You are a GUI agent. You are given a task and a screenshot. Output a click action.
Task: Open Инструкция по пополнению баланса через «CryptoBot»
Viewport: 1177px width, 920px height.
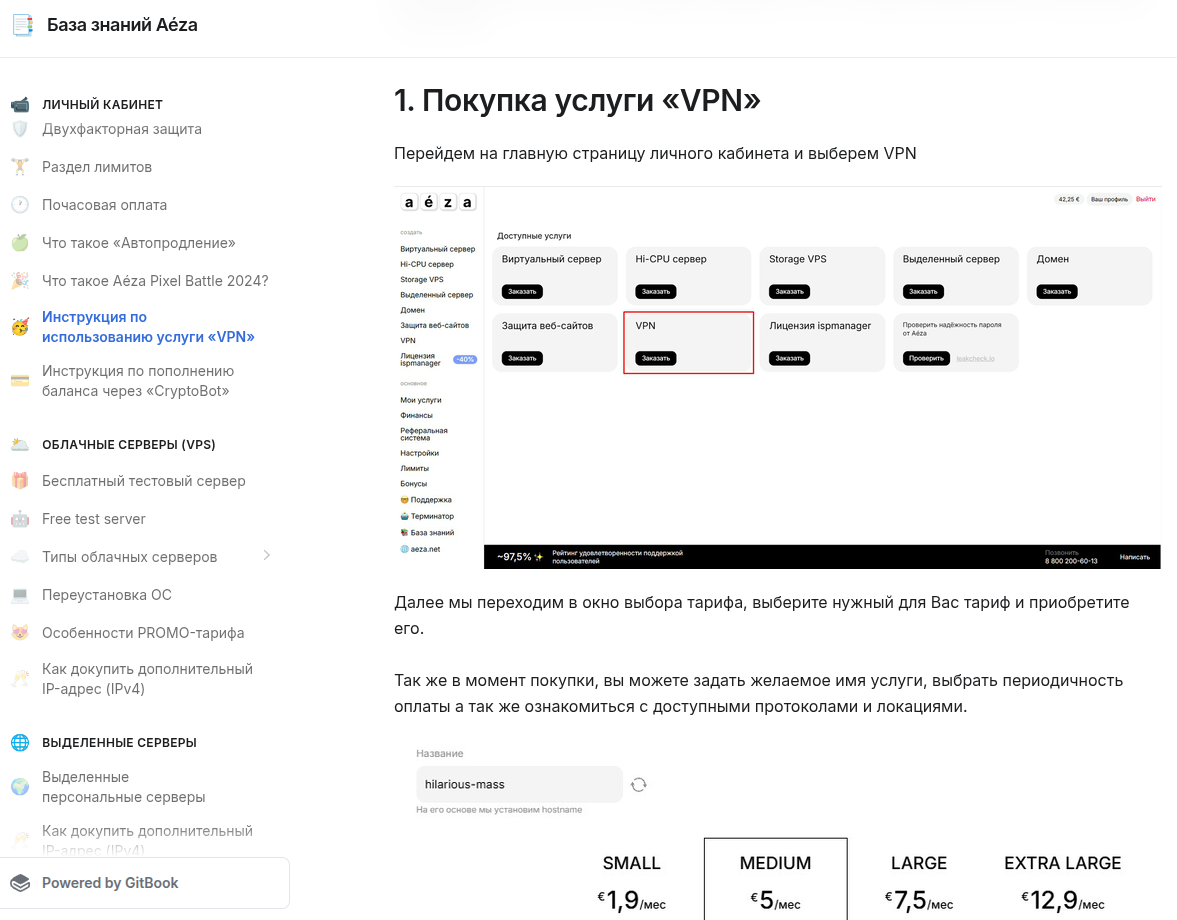click(x=138, y=380)
